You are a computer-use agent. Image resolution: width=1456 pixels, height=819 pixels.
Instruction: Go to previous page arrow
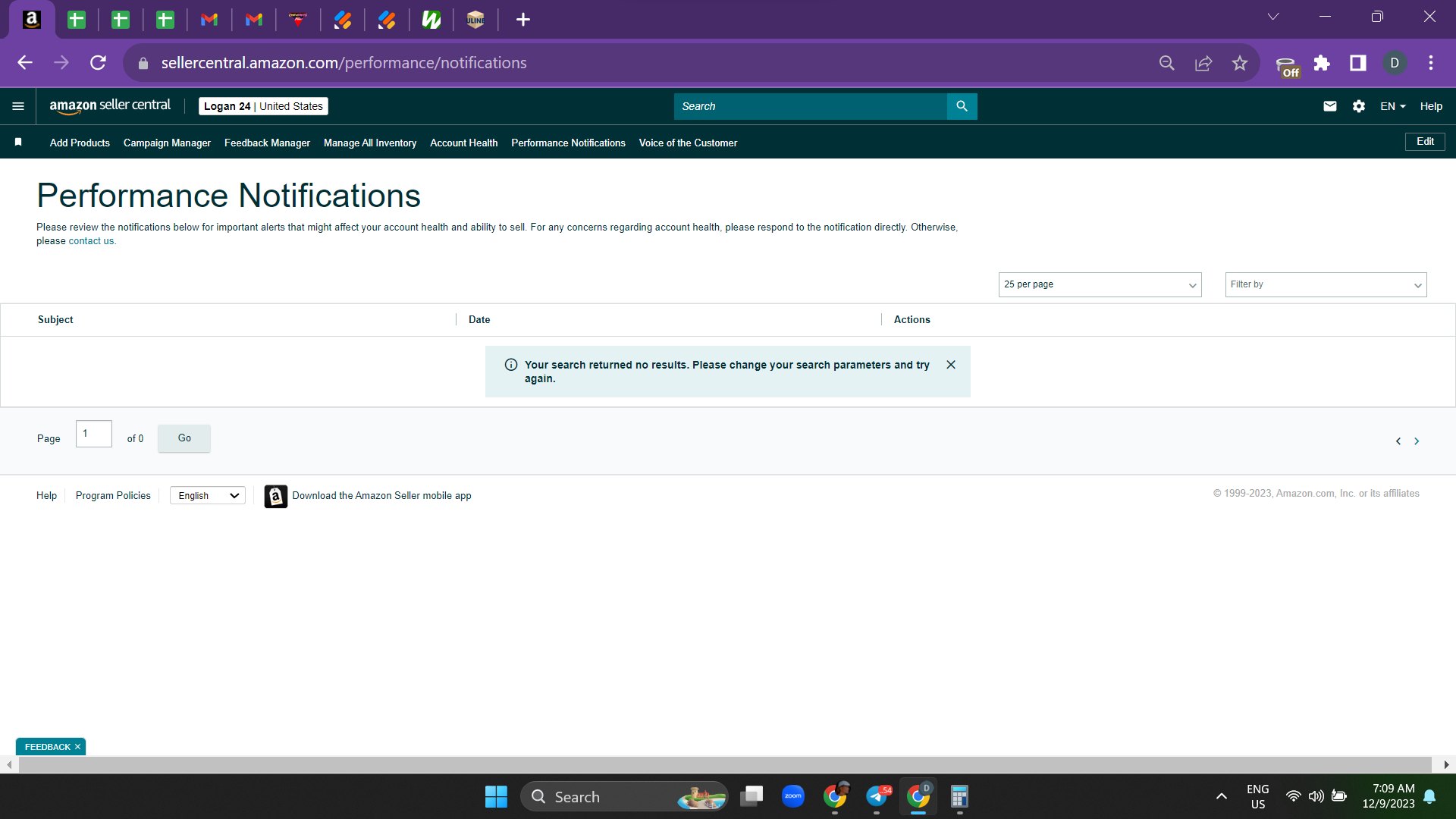[x=1398, y=441]
